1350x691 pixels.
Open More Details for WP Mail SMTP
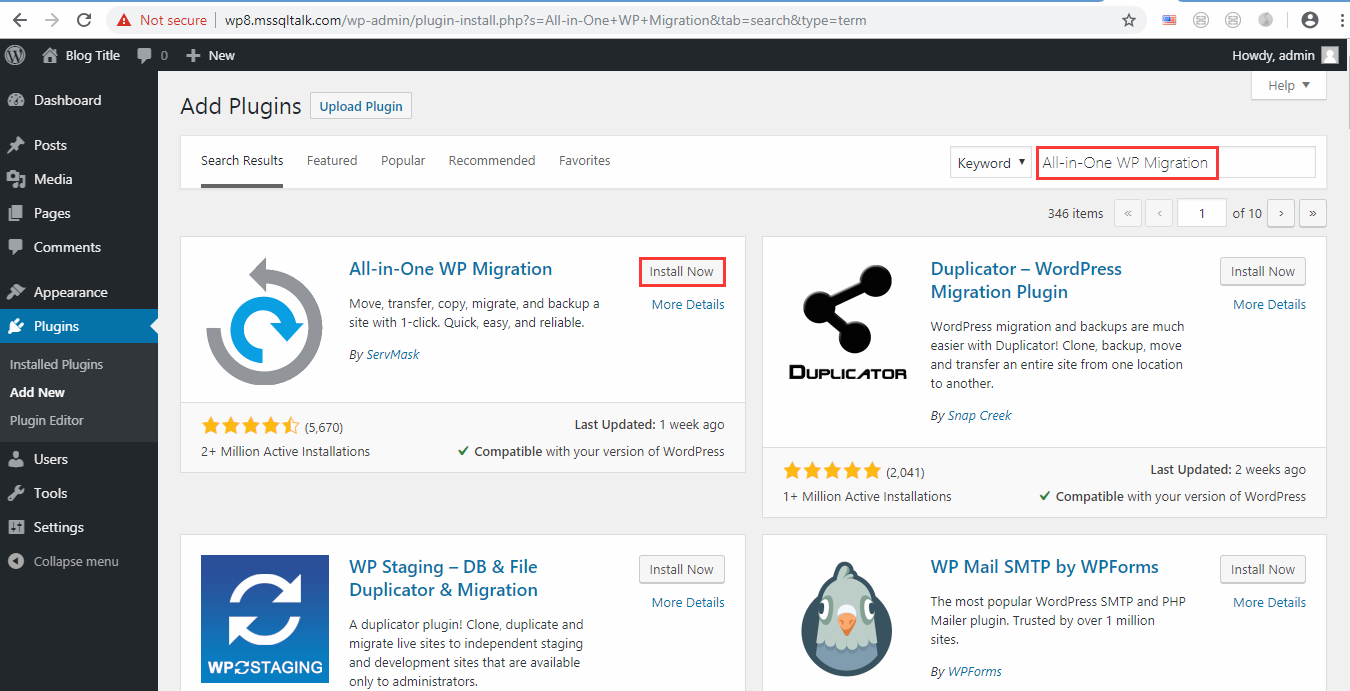(x=1269, y=602)
